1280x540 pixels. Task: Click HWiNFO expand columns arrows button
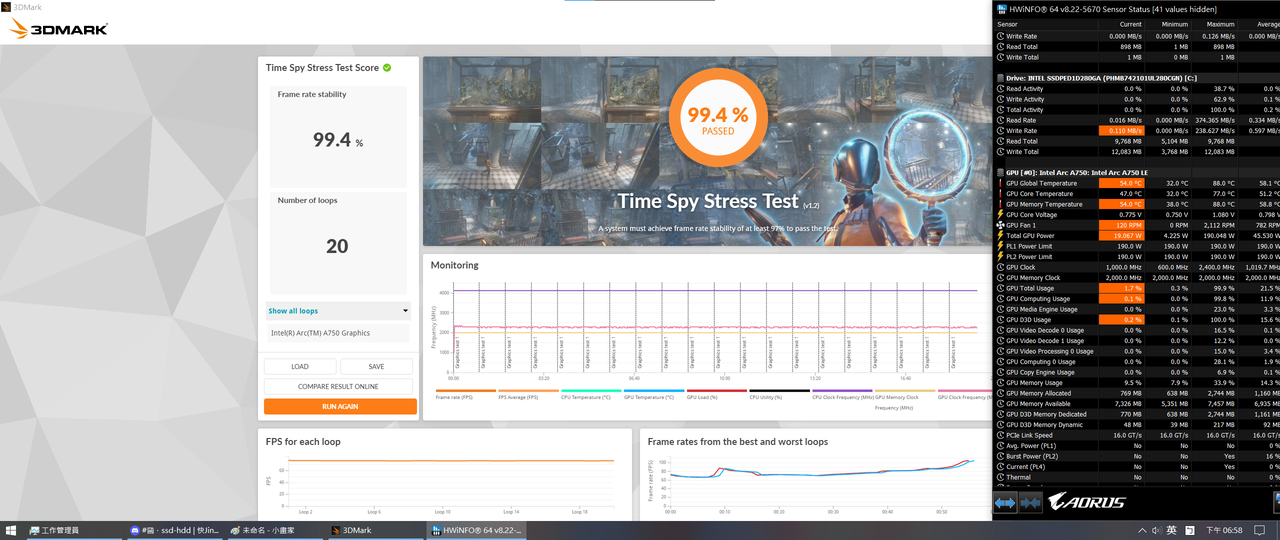1006,502
